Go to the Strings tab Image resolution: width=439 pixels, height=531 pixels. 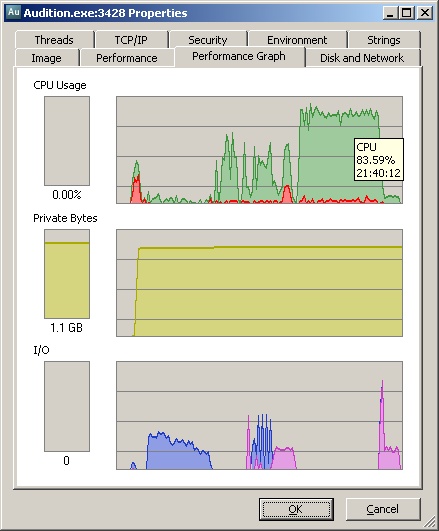(384, 40)
